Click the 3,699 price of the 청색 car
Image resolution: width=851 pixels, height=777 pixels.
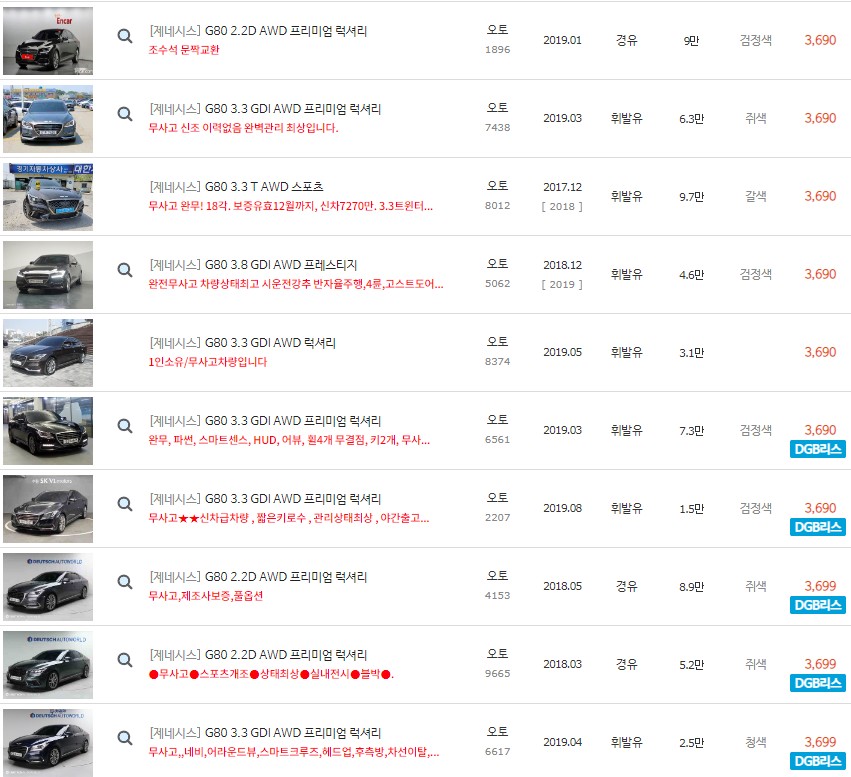[x=820, y=742]
